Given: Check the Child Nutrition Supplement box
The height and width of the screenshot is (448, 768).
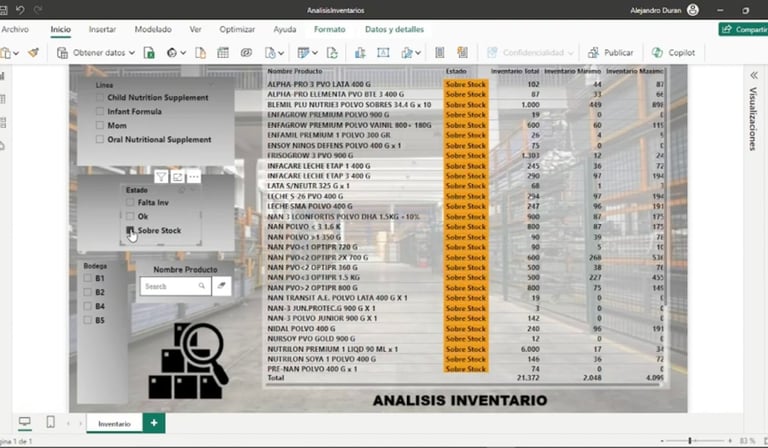Looking at the screenshot, I should point(100,97).
